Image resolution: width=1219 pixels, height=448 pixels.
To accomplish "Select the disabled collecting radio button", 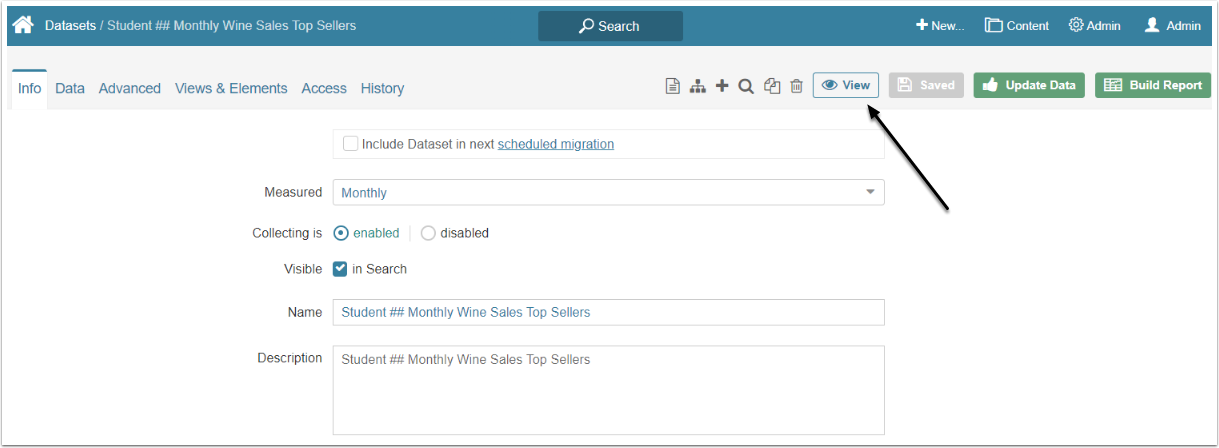I will click(x=428, y=233).
